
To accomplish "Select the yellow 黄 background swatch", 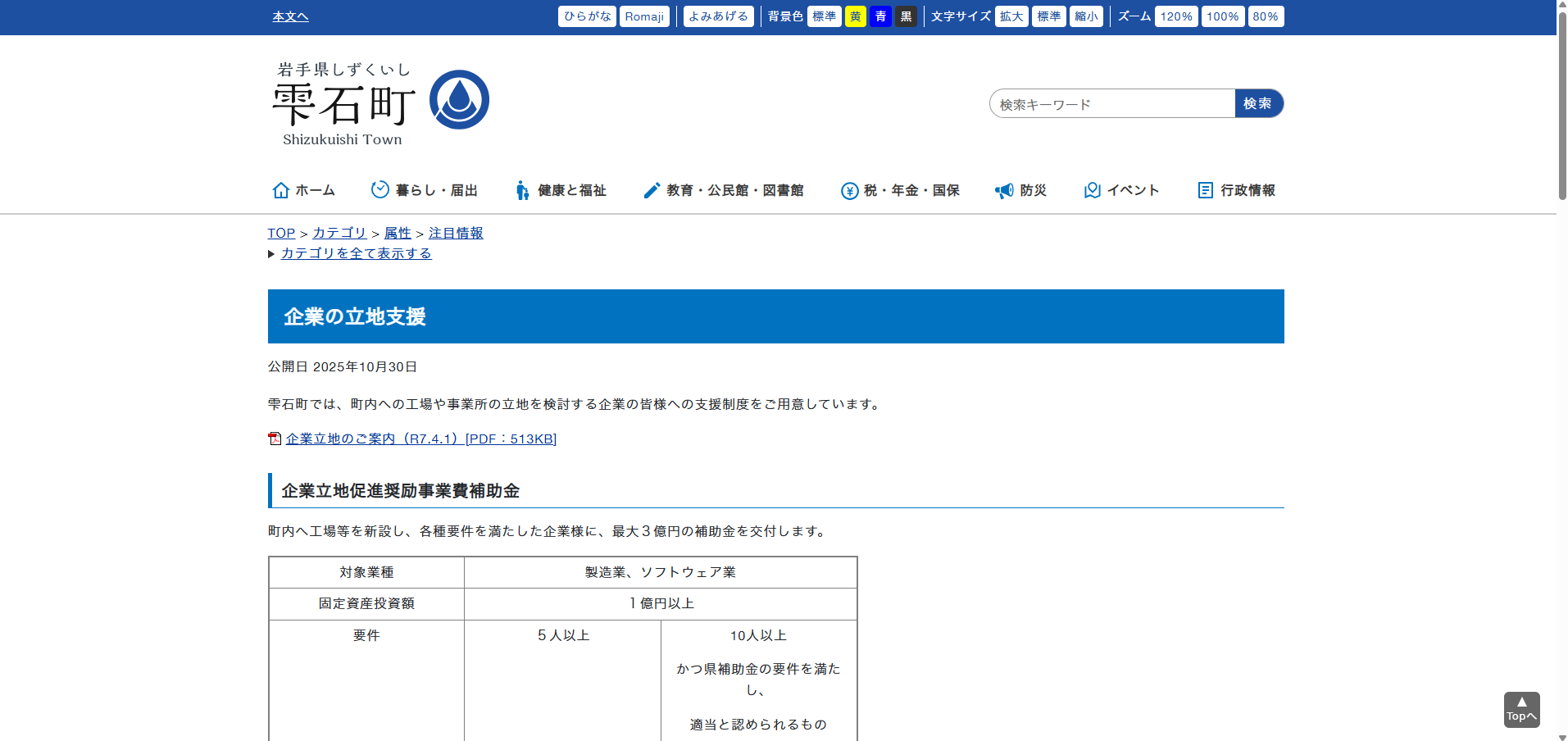I will 856,16.
